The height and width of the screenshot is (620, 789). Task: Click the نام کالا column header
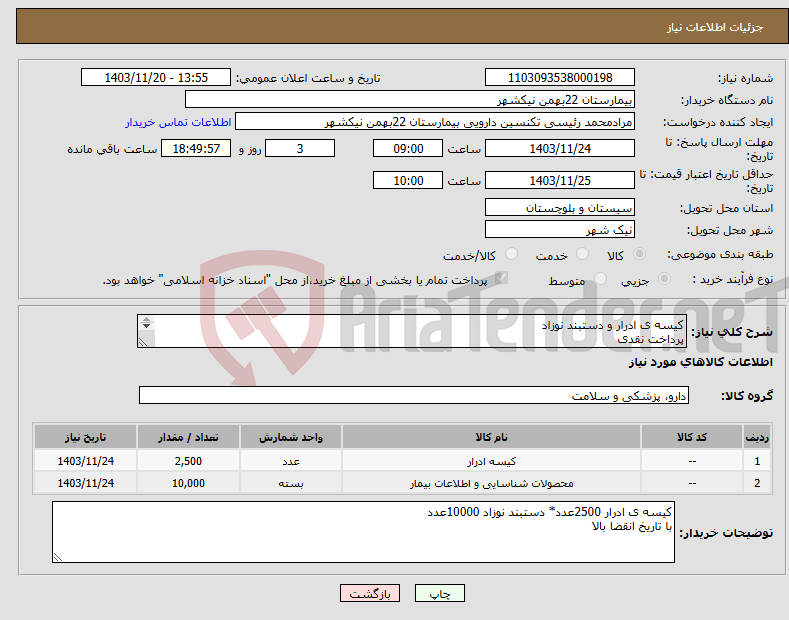[x=491, y=437]
